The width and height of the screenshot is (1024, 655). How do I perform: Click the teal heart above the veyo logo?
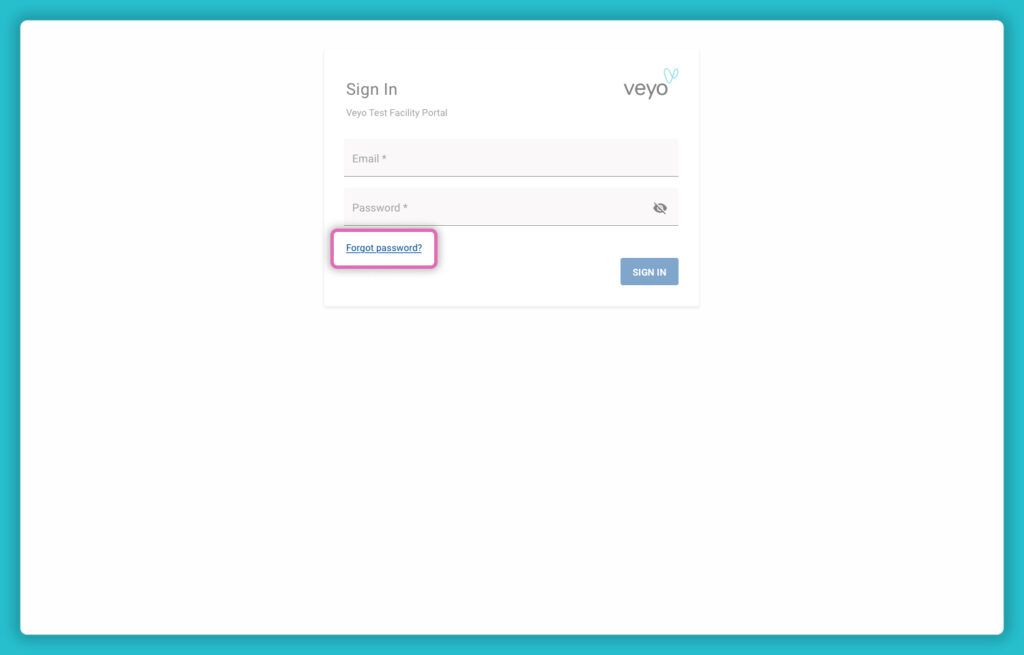(671, 75)
